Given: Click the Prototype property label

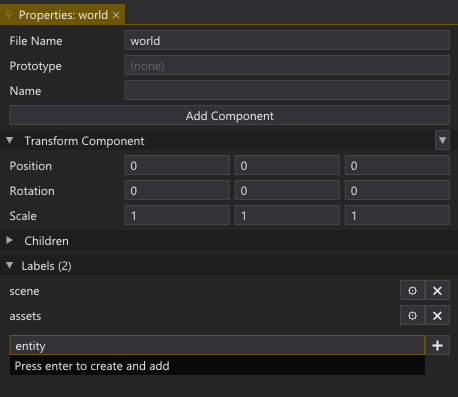Looking at the screenshot, I should (x=35, y=66).
